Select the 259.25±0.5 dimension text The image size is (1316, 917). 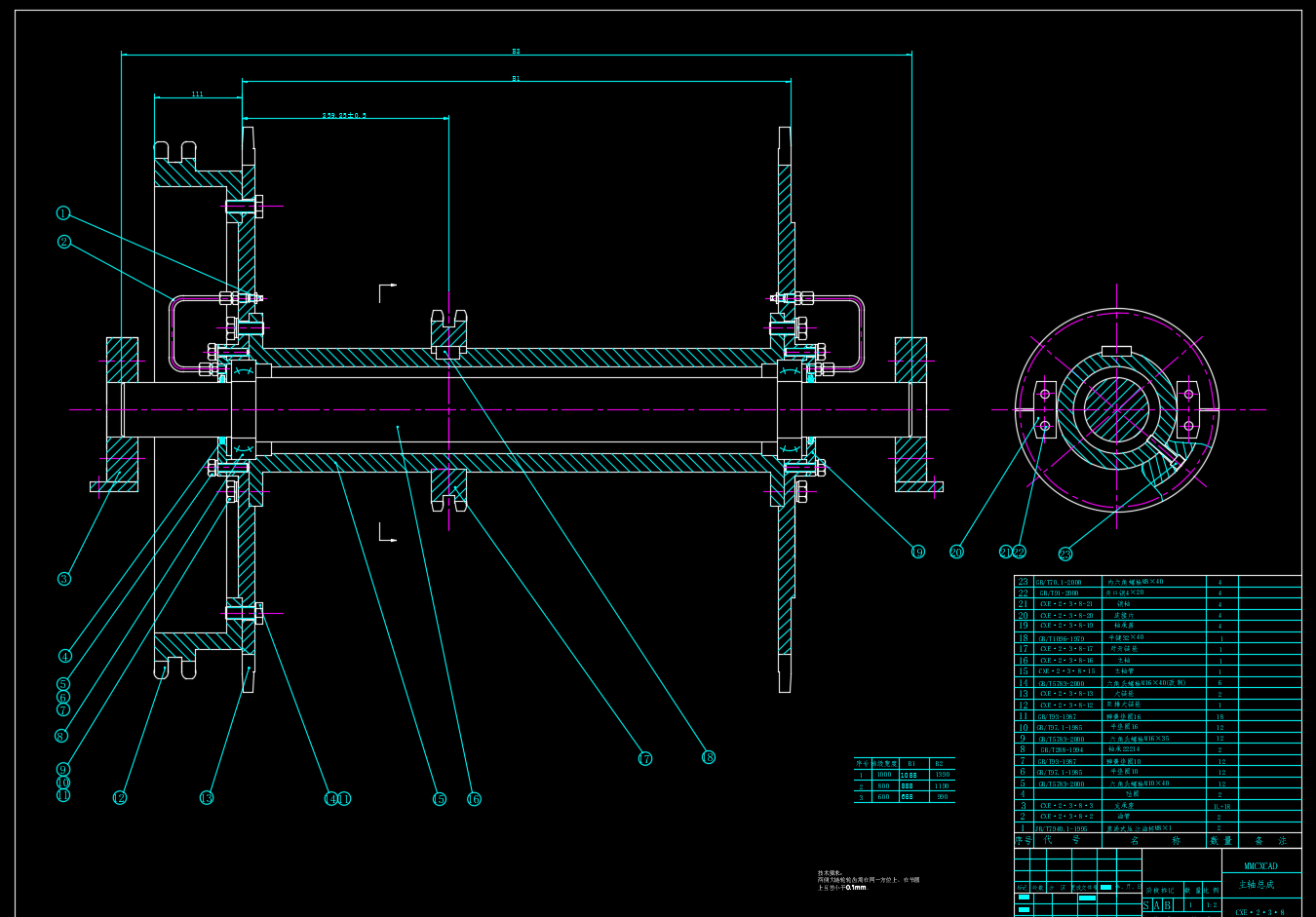click(344, 115)
